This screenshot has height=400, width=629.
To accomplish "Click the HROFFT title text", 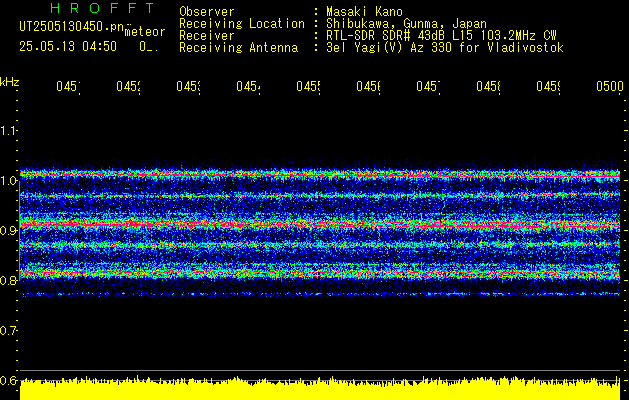I will click(102, 8).
